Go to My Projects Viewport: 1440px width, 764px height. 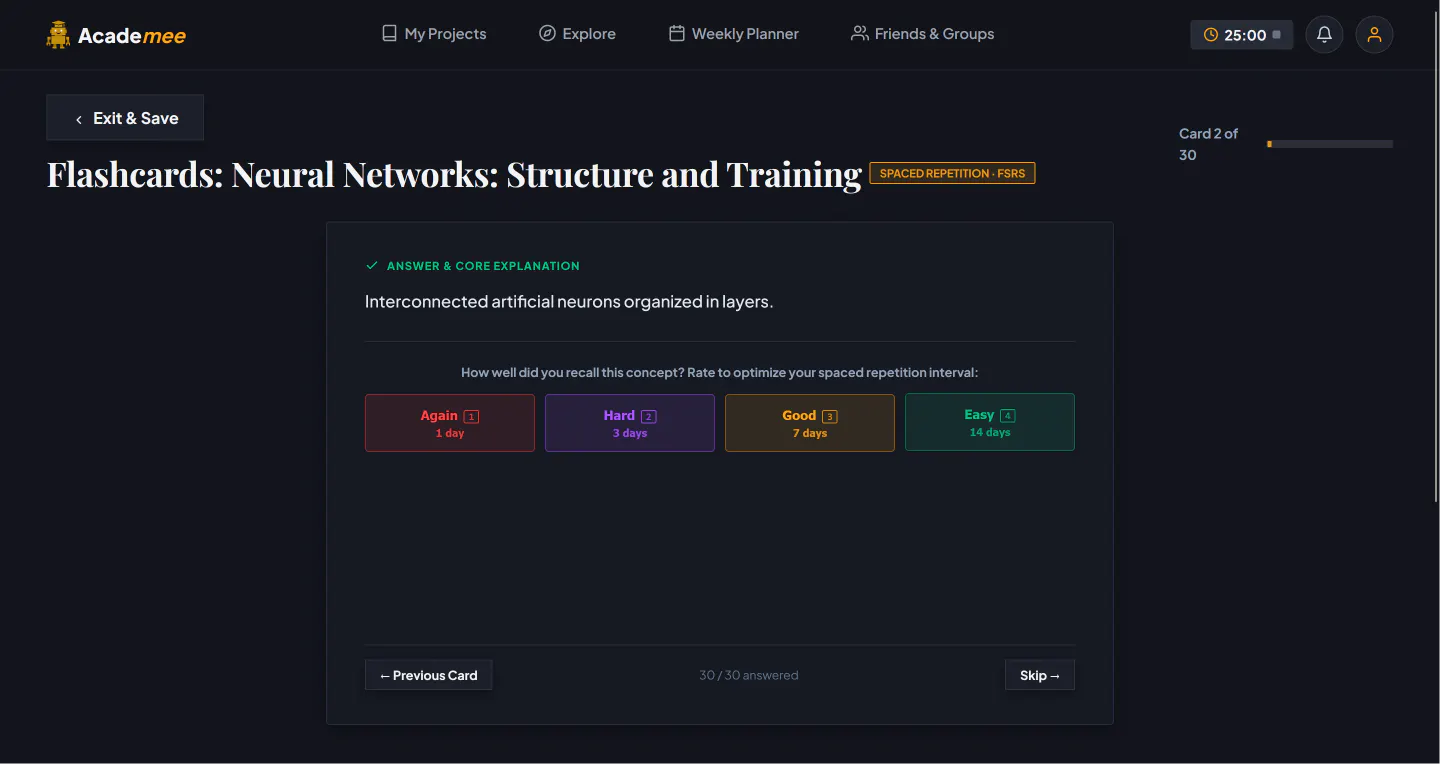[434, 34]
